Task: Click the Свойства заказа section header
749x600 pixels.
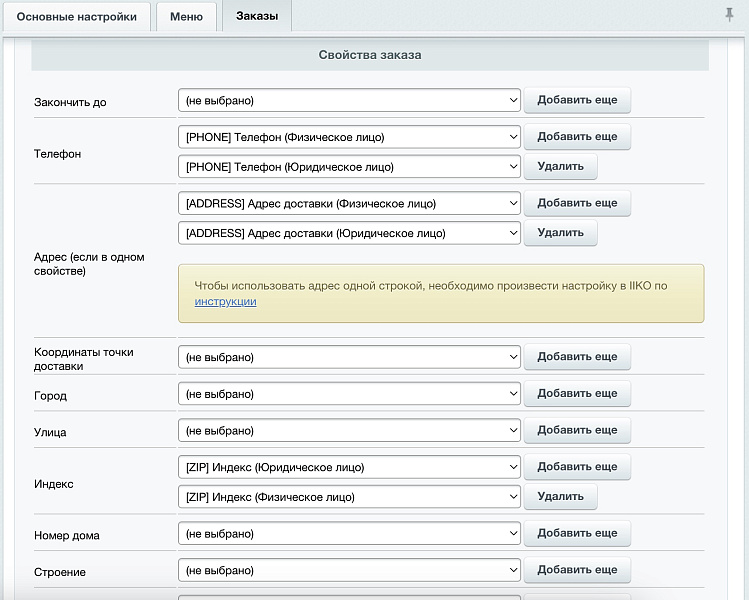Action: point(370,55)
